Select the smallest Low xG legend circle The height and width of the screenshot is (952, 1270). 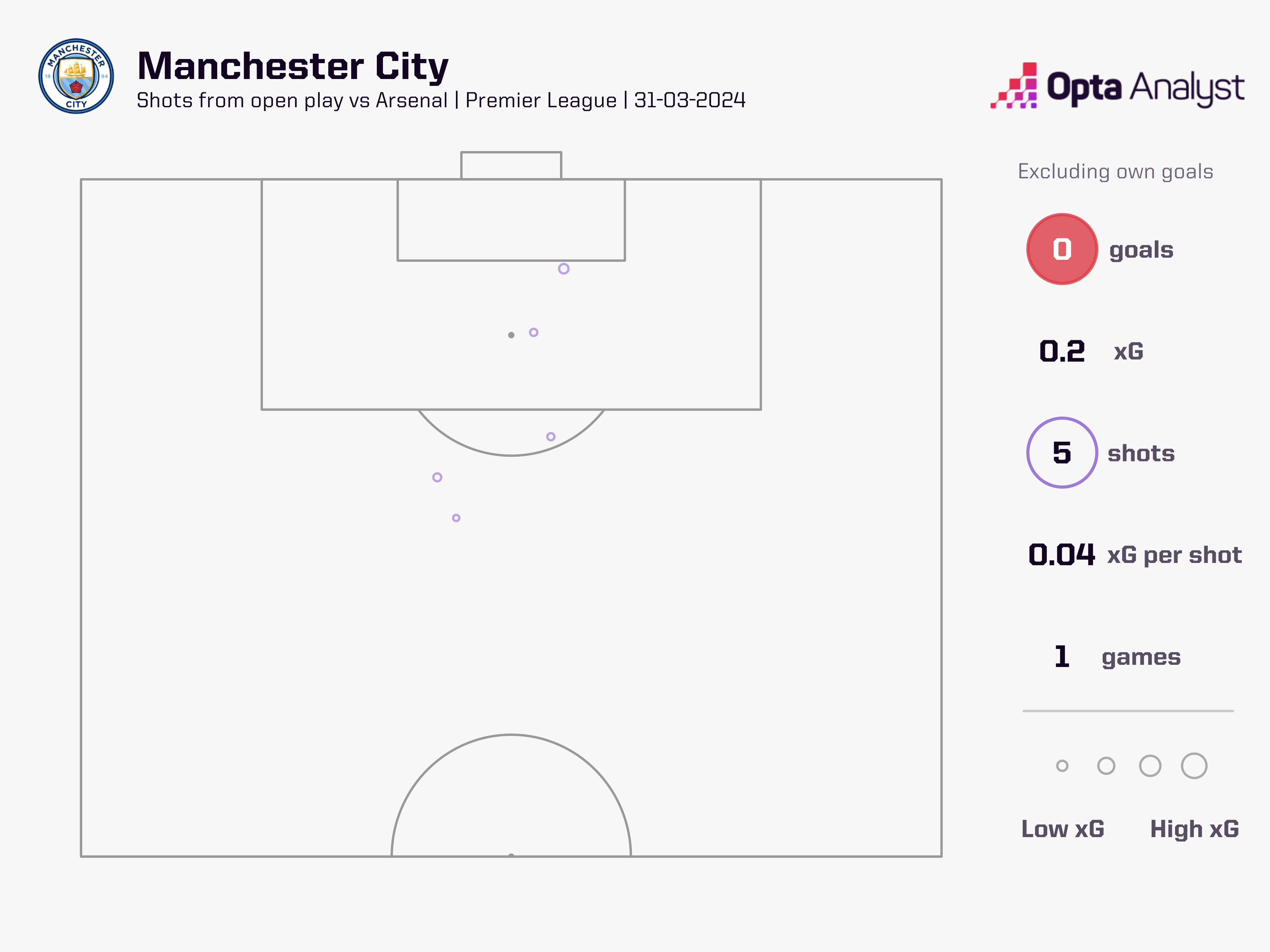pos(1062,765)
